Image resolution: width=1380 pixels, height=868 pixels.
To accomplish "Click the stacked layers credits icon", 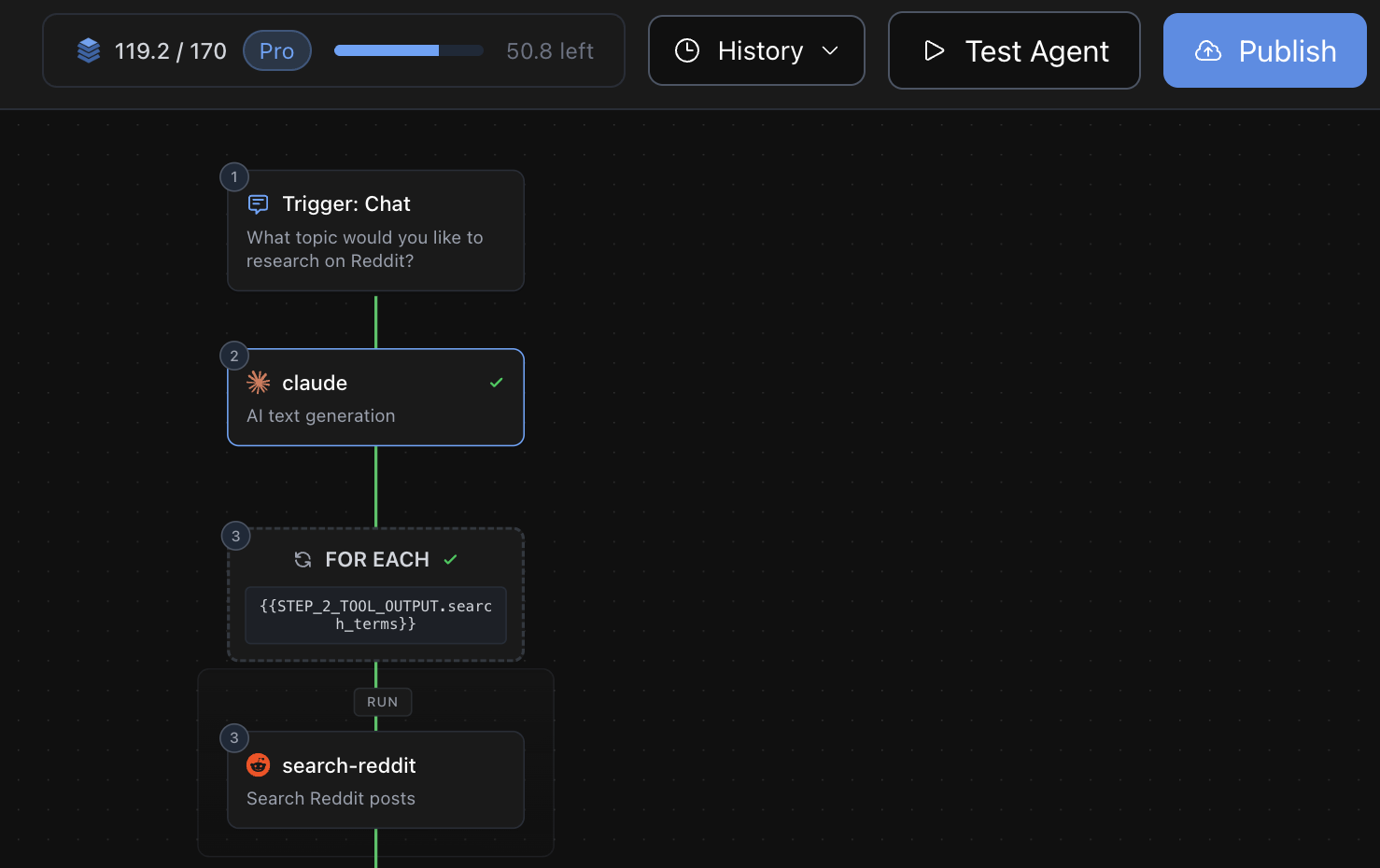I will point(89,50).
